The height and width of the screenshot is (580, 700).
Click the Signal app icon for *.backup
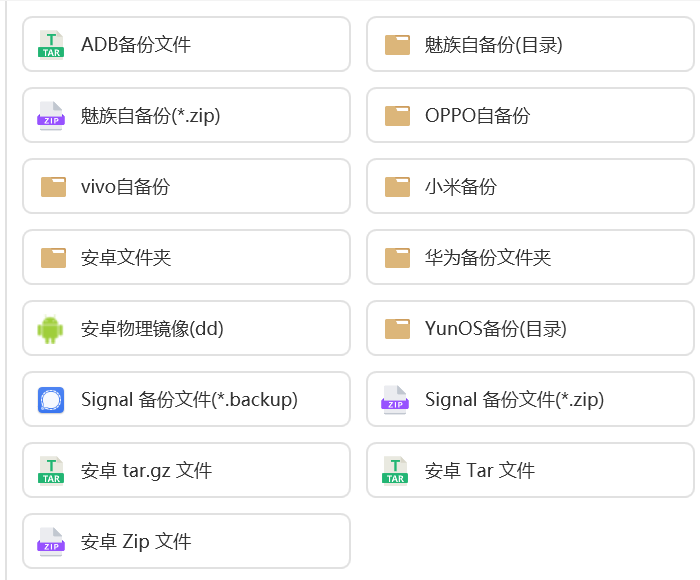click(x=51, y=400)
